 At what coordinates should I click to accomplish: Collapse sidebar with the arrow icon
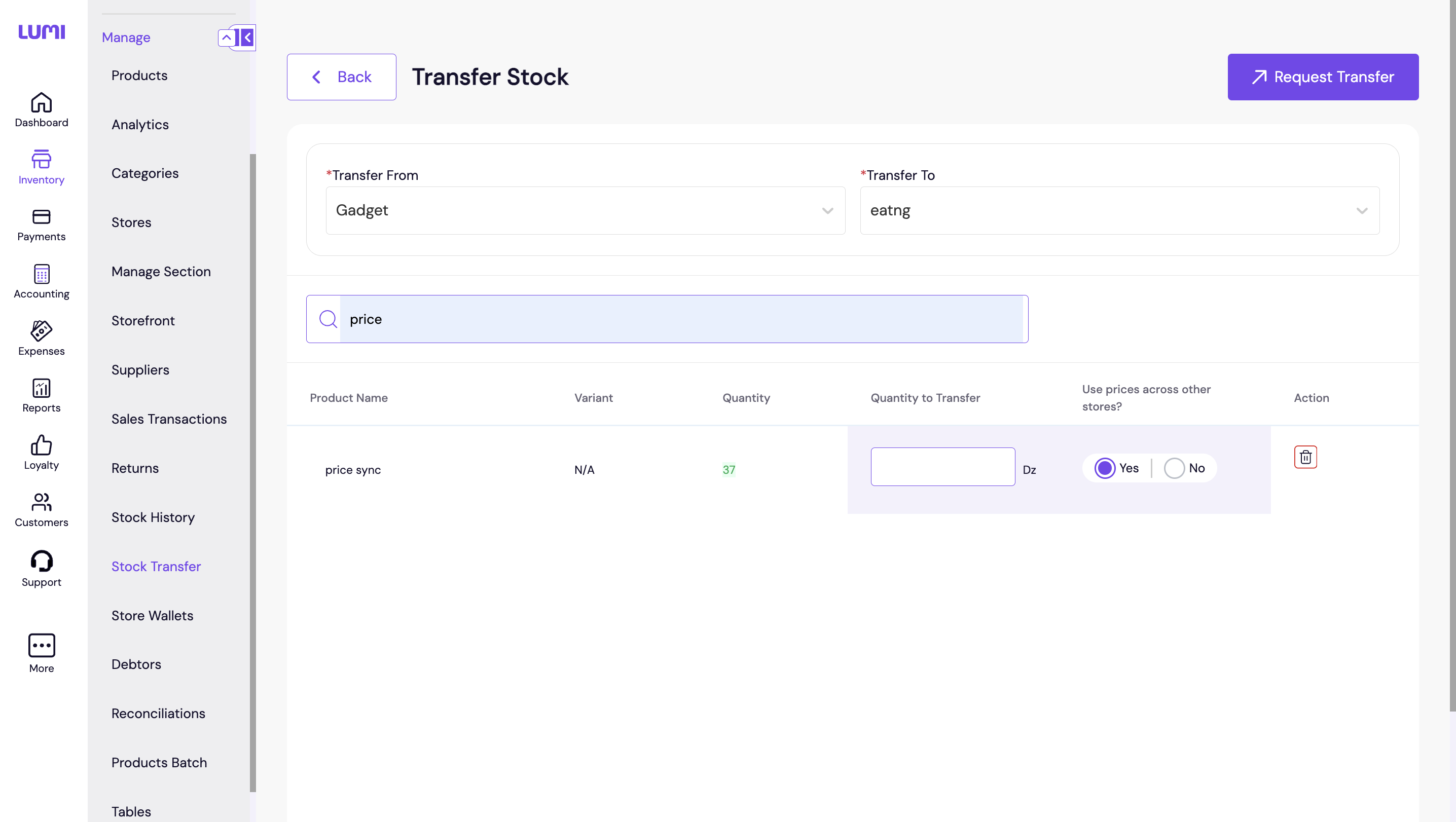(247, 38)
